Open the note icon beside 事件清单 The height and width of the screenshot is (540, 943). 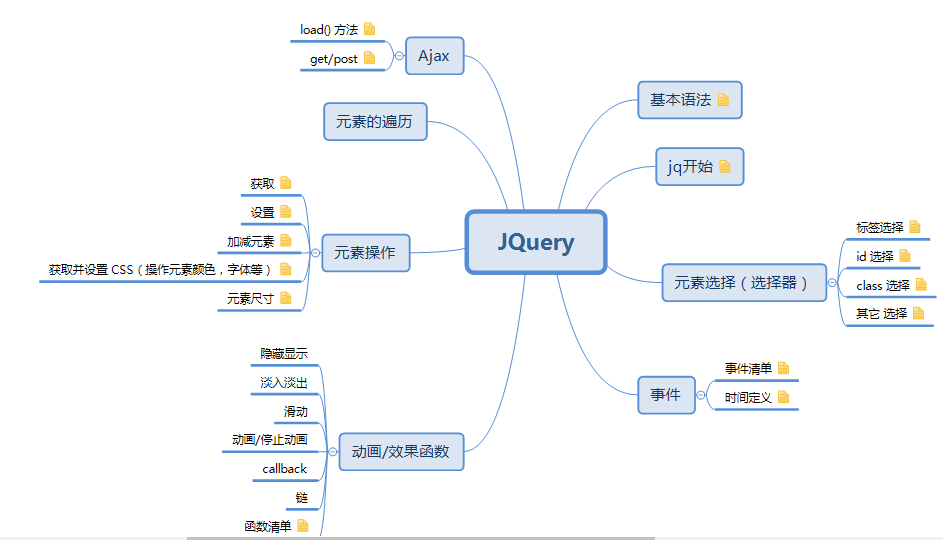(x=783, y=368)
